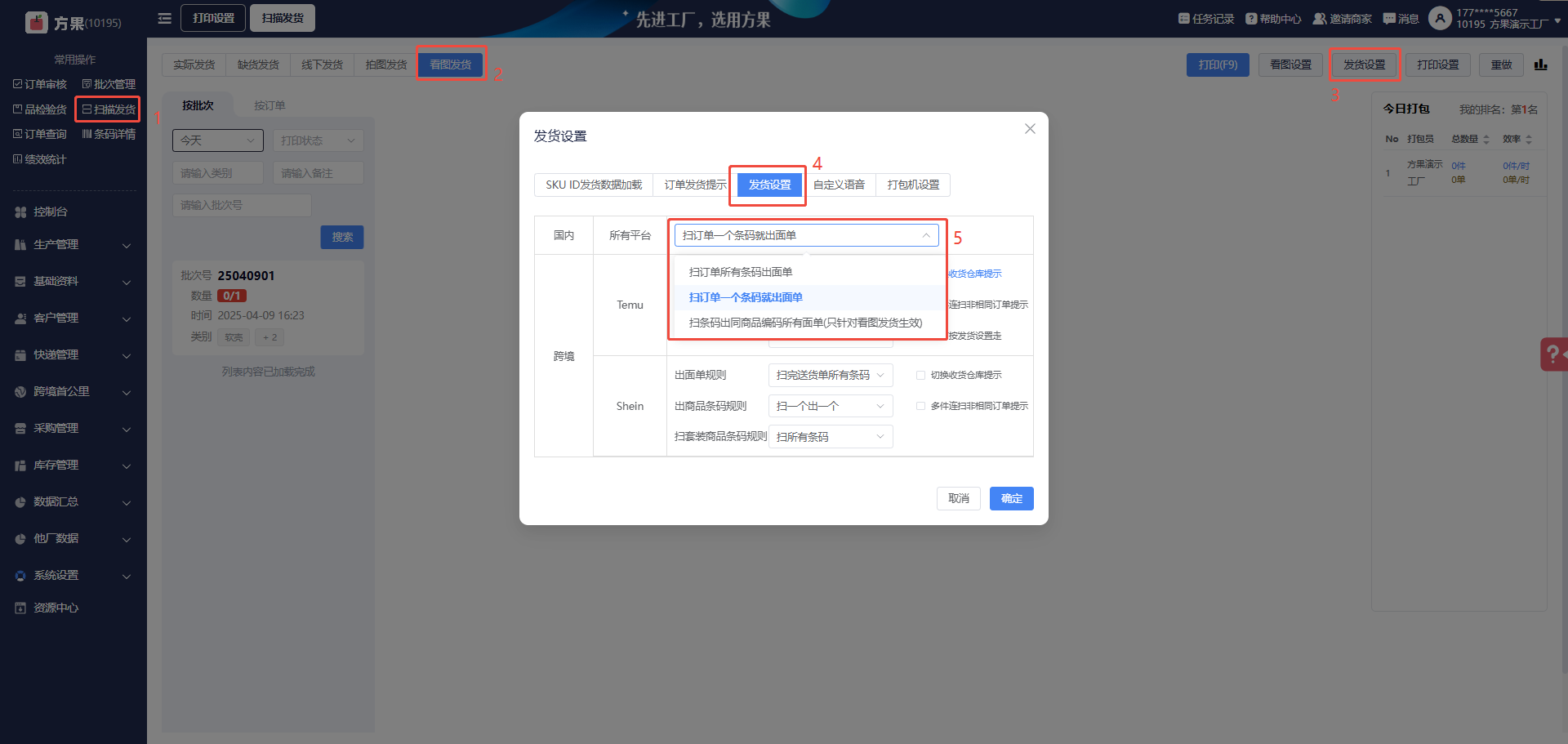This screenshot has height=744, width=1568.
Task: Sort by 总数量 column arrows
Action: point(1486,140)
